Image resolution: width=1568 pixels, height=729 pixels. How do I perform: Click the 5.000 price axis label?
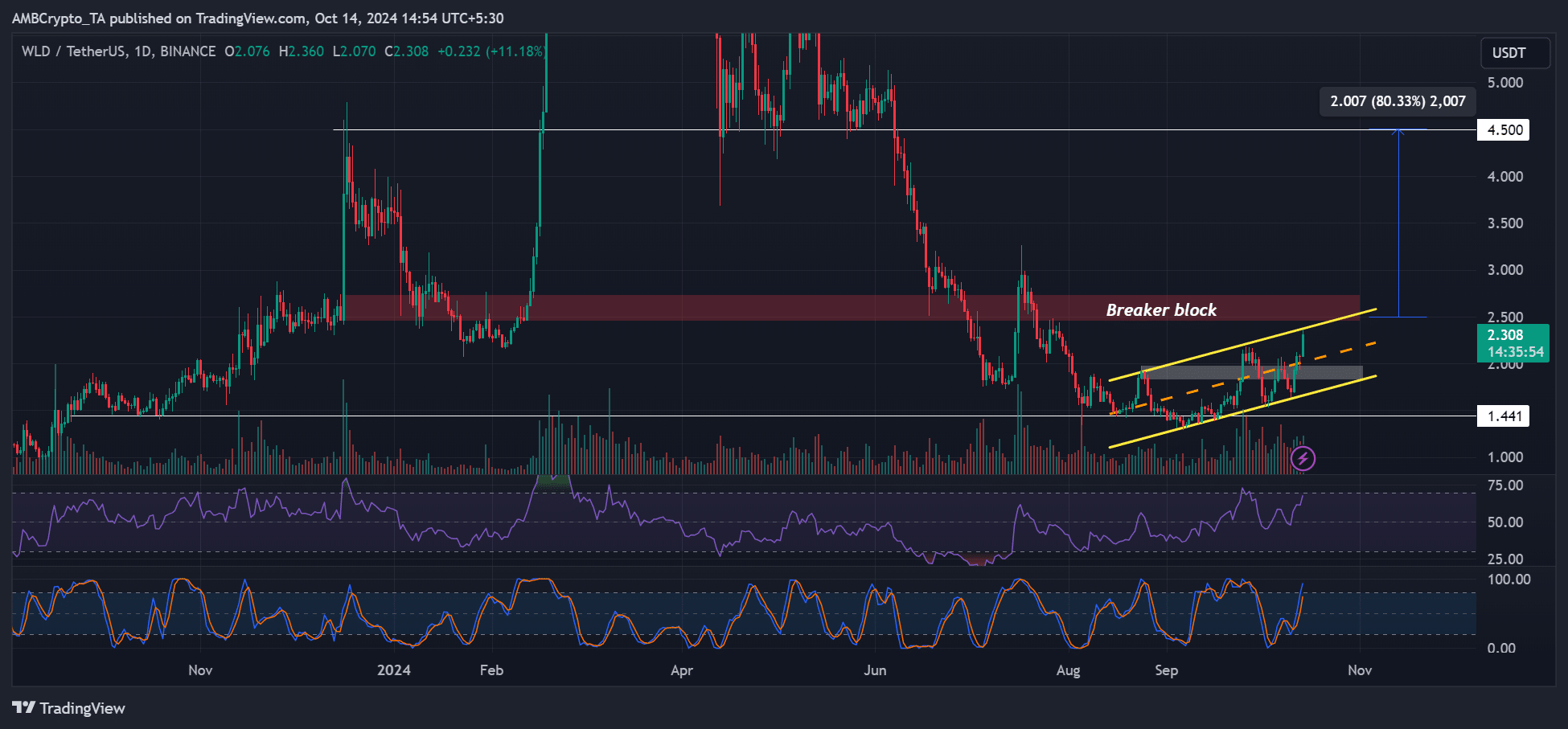(1505, 83)
